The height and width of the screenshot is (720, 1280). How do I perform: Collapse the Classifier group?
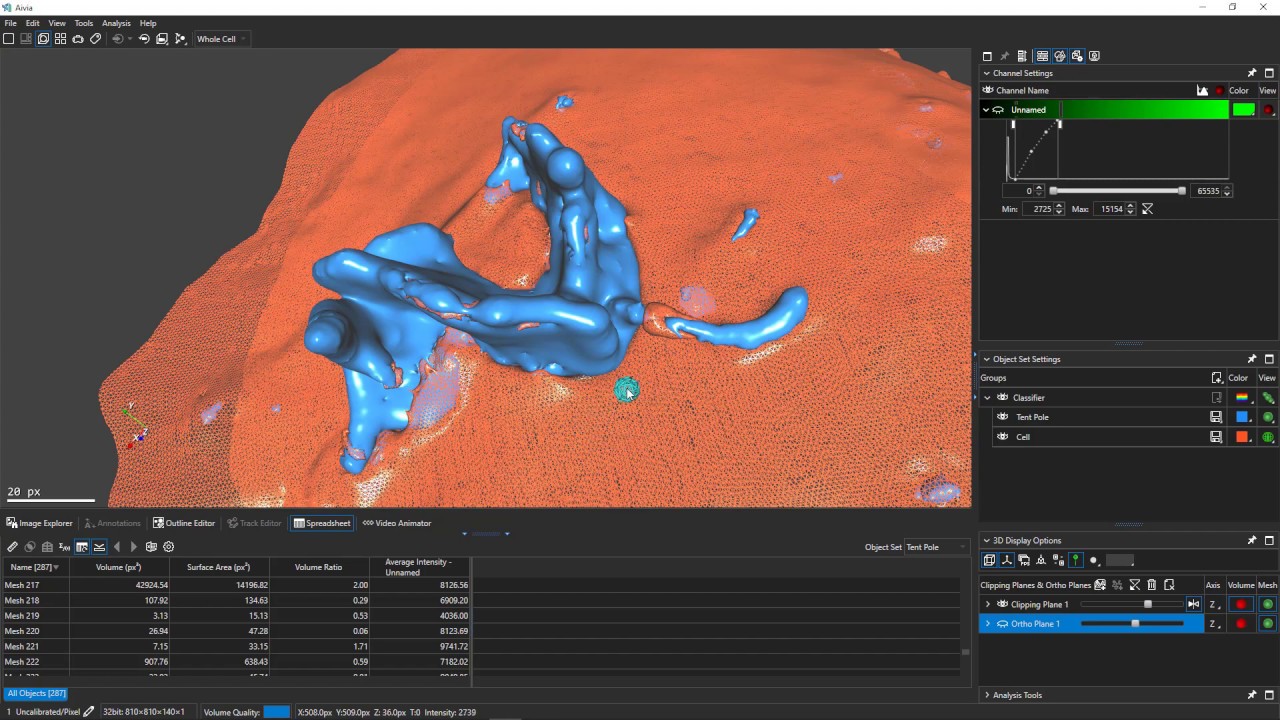pyautogui.click(x=987, y=397)
